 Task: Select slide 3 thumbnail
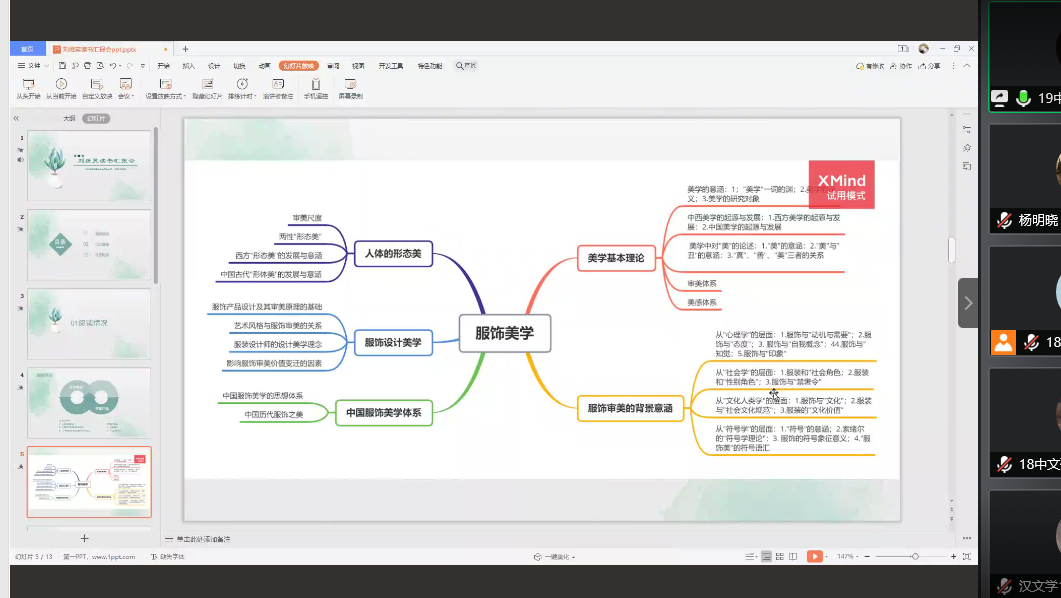click(89, 324)
